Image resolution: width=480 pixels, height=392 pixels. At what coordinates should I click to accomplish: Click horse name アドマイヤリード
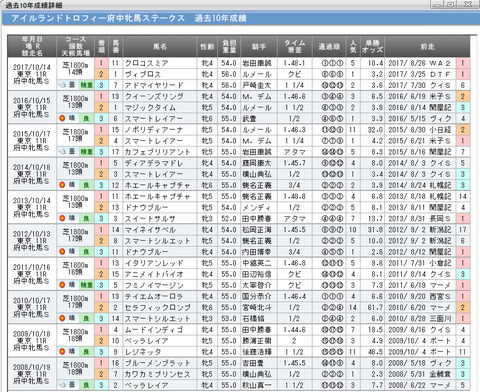click(154, 85)
